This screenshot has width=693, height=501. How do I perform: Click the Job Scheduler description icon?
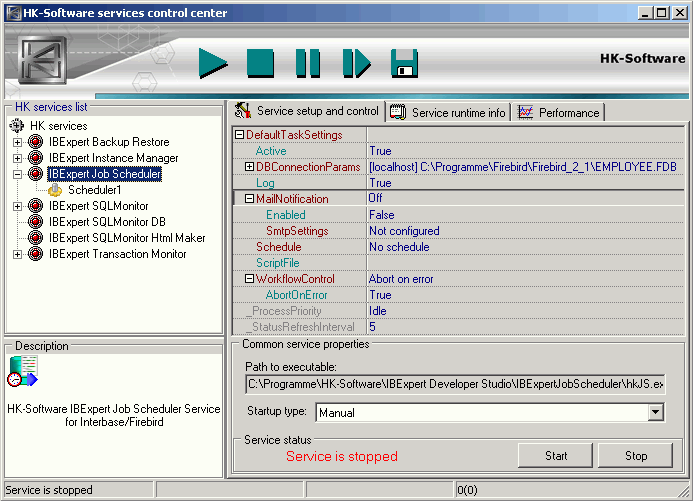tap(23, 372)
